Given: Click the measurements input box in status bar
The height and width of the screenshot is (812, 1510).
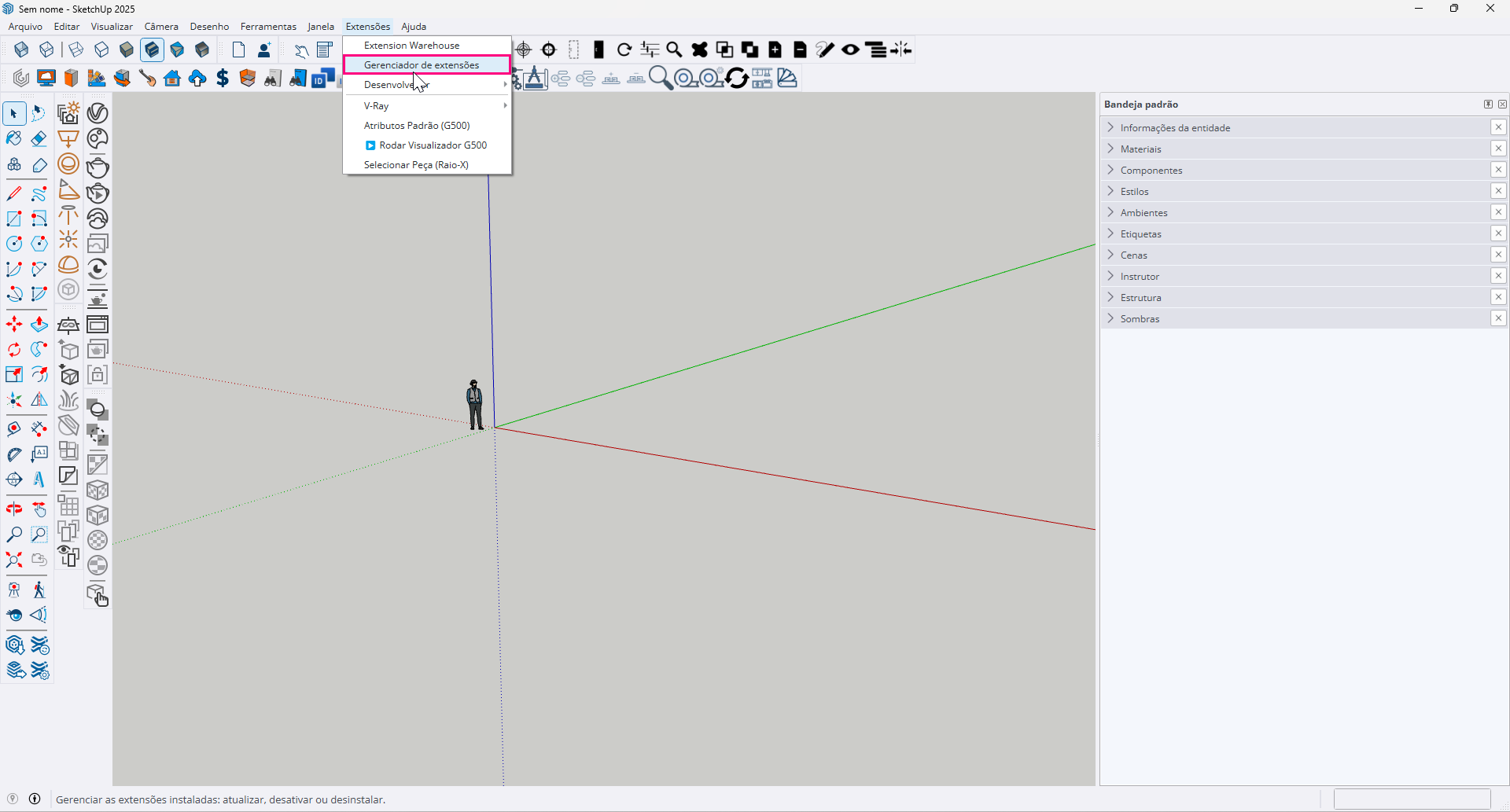Looking at the screenshot, I should pyautogui.click(x=1412, y=799).
